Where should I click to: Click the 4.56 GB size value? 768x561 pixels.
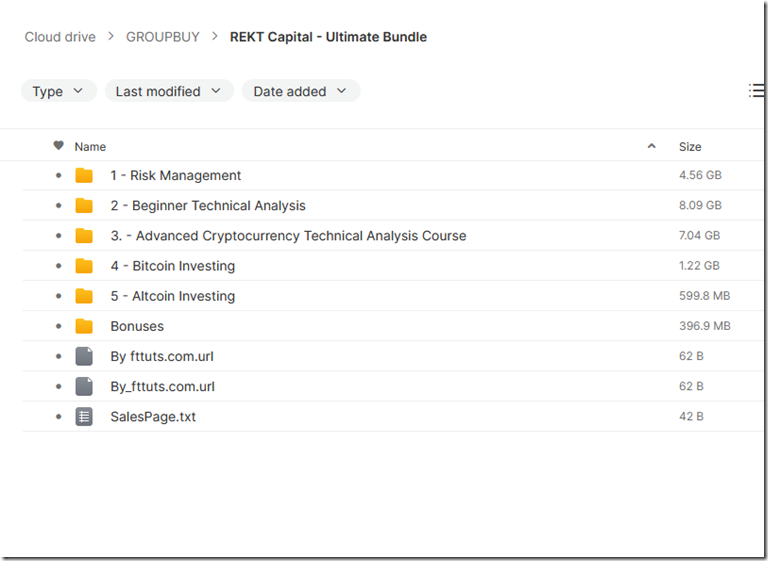click(700, 175)
